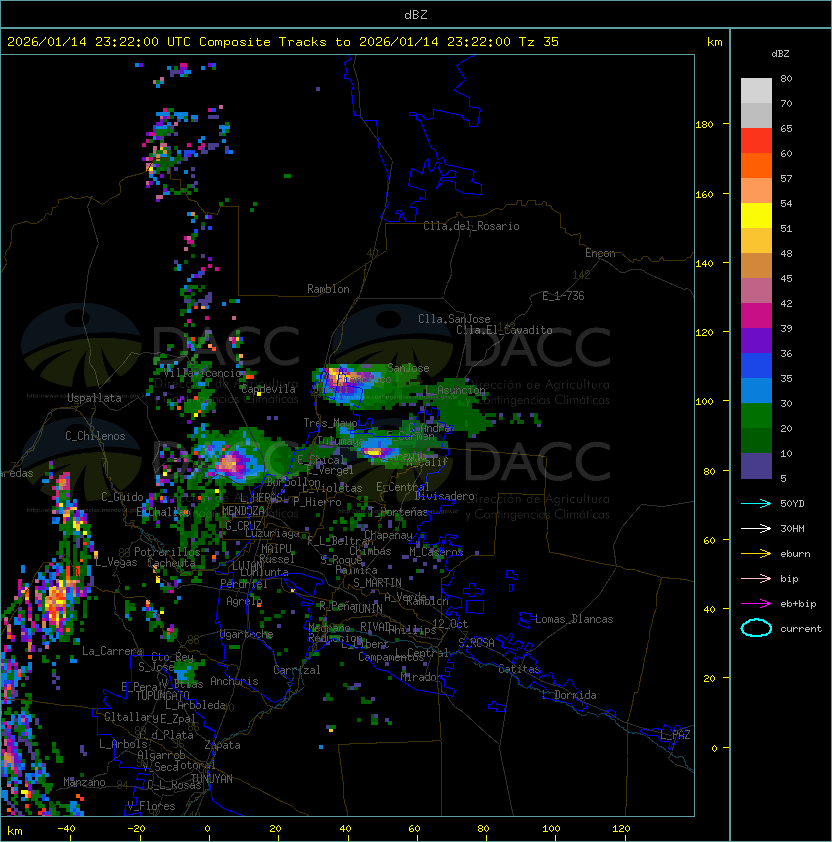This screenshot has height=842, width=832.
Task: Click the '180' tick on vertical km axis
Action: click(x=704, y=125)
